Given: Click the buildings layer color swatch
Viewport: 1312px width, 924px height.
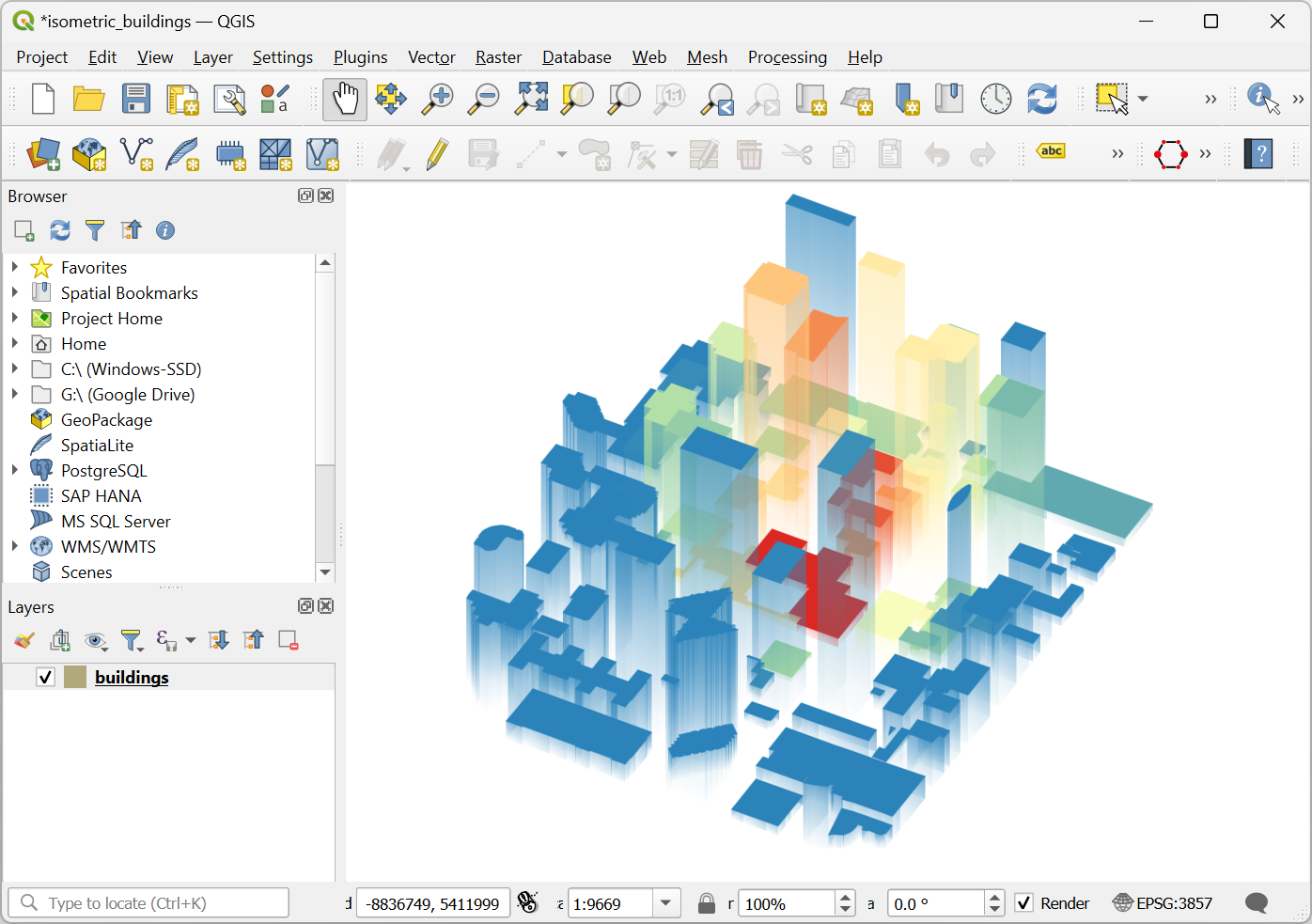Looking at the screenshot, I should coord(75,677).
